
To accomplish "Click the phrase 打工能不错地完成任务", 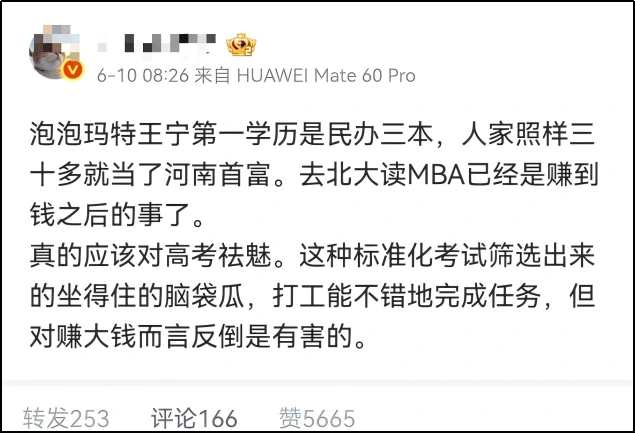I will 406,296.
